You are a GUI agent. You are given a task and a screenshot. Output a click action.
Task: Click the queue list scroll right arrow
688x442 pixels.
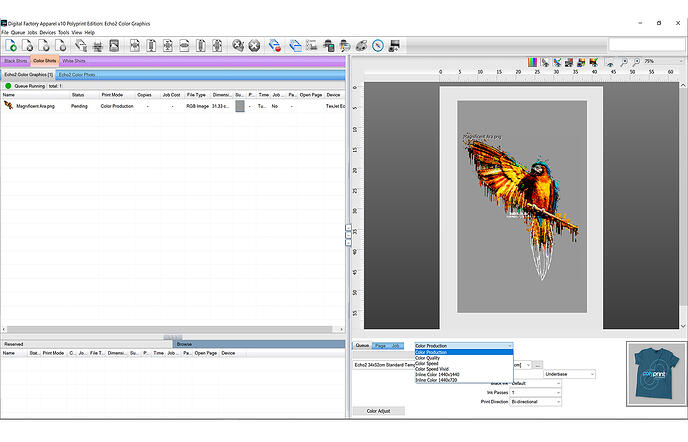341,329
